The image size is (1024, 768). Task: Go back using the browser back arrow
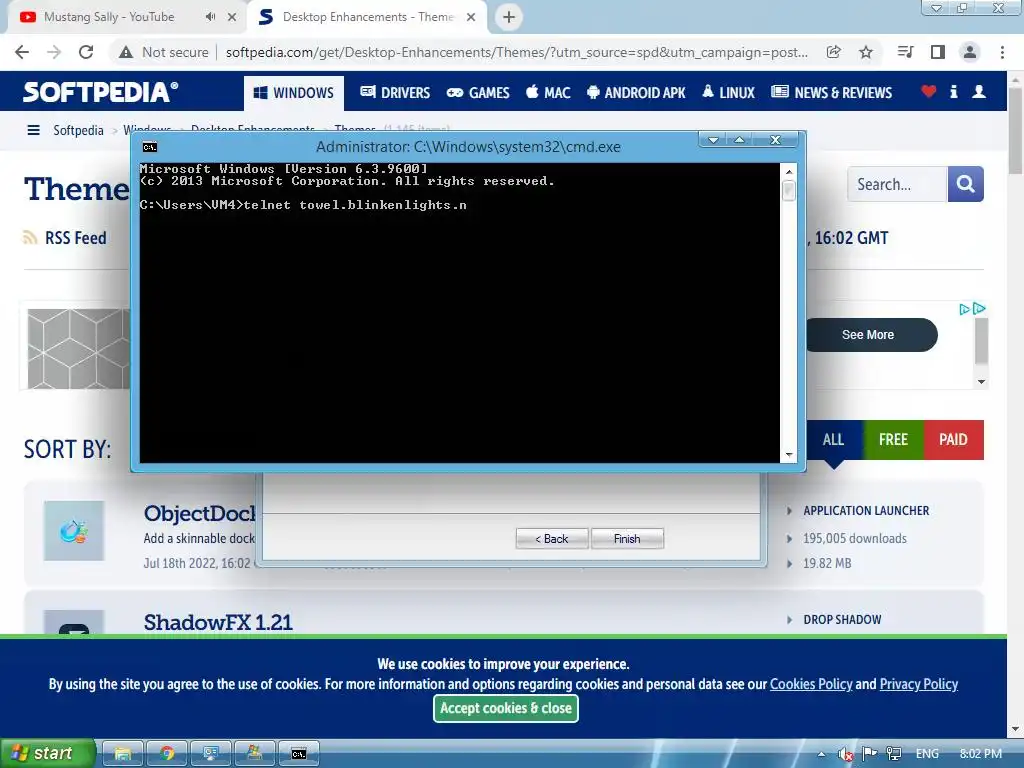pyautogui.click(x=22, y=52)
